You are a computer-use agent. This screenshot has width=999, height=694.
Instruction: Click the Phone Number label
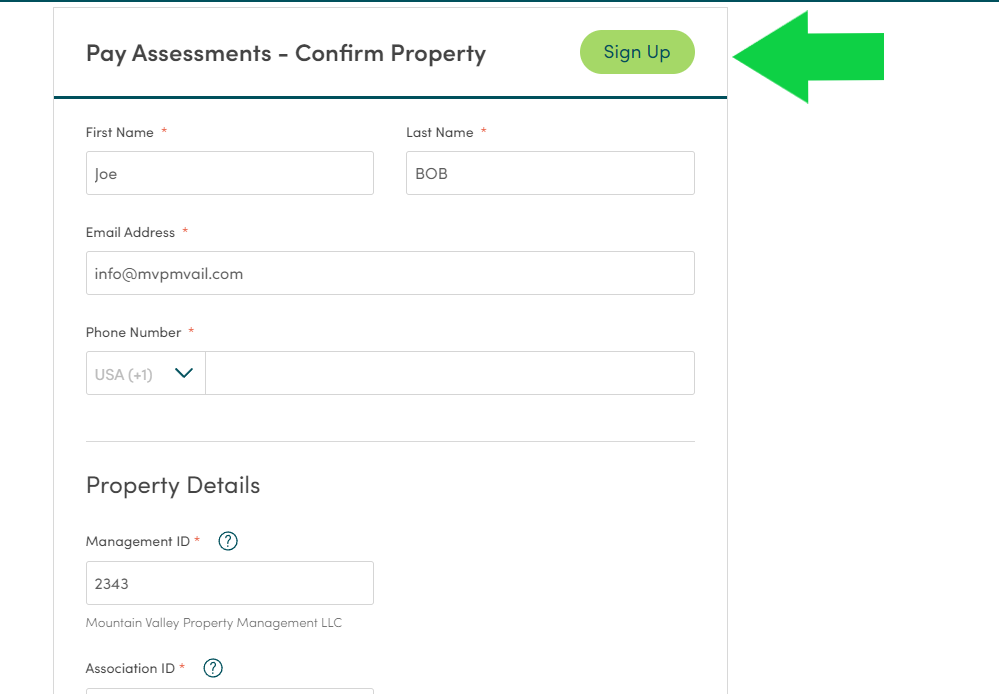point(134,333)
